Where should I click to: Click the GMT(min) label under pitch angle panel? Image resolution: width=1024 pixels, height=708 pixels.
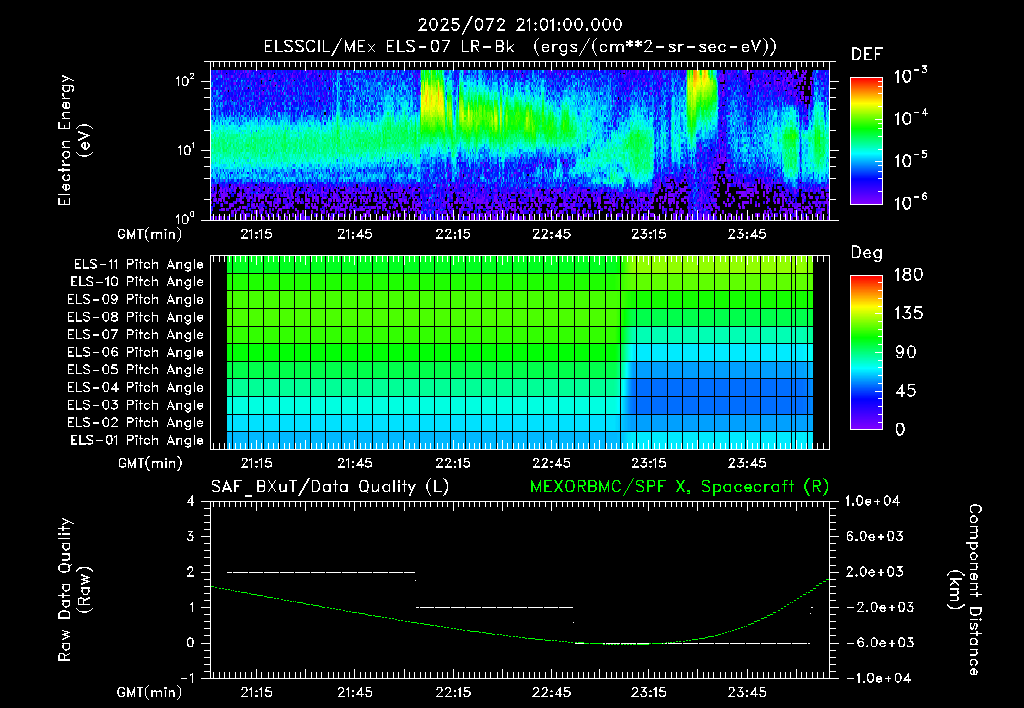[x=150, y=463]
